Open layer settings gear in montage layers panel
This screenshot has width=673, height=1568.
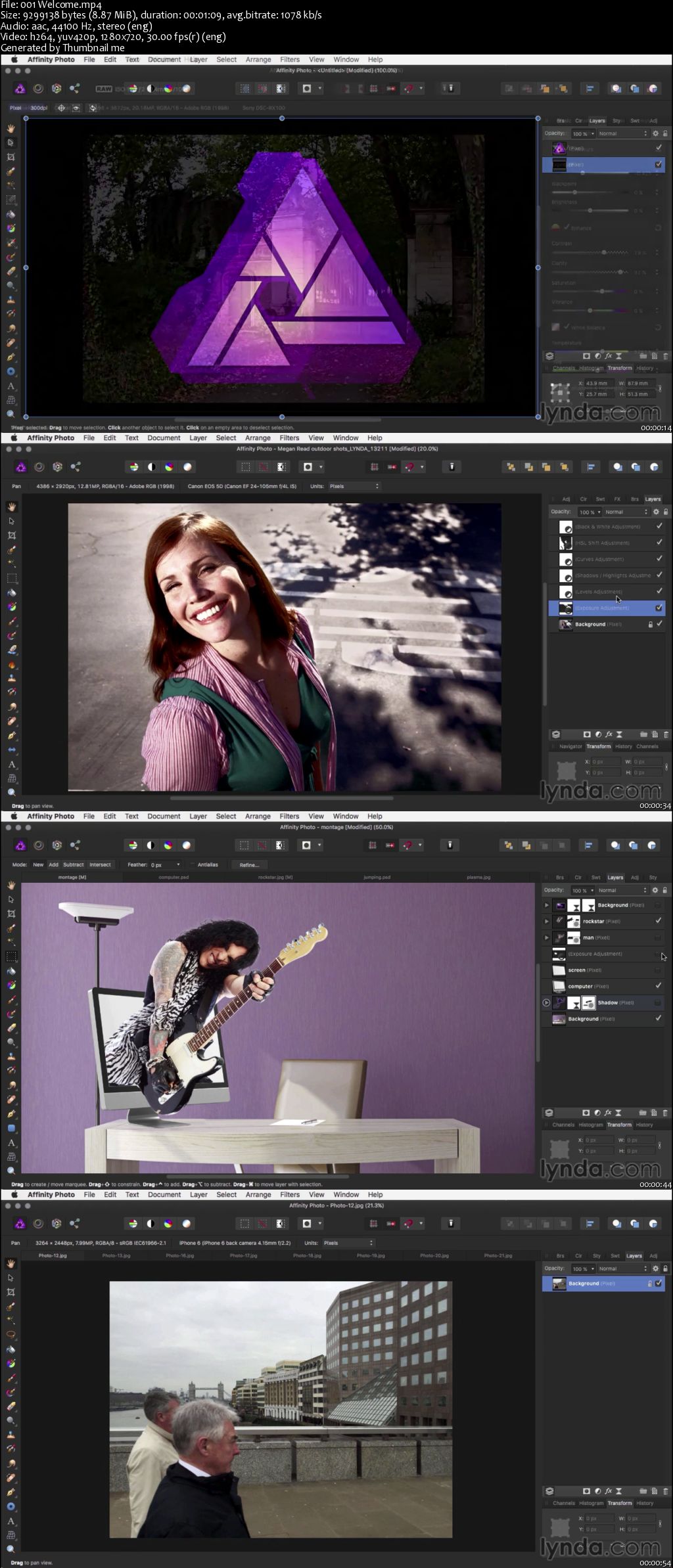(655, 890)
